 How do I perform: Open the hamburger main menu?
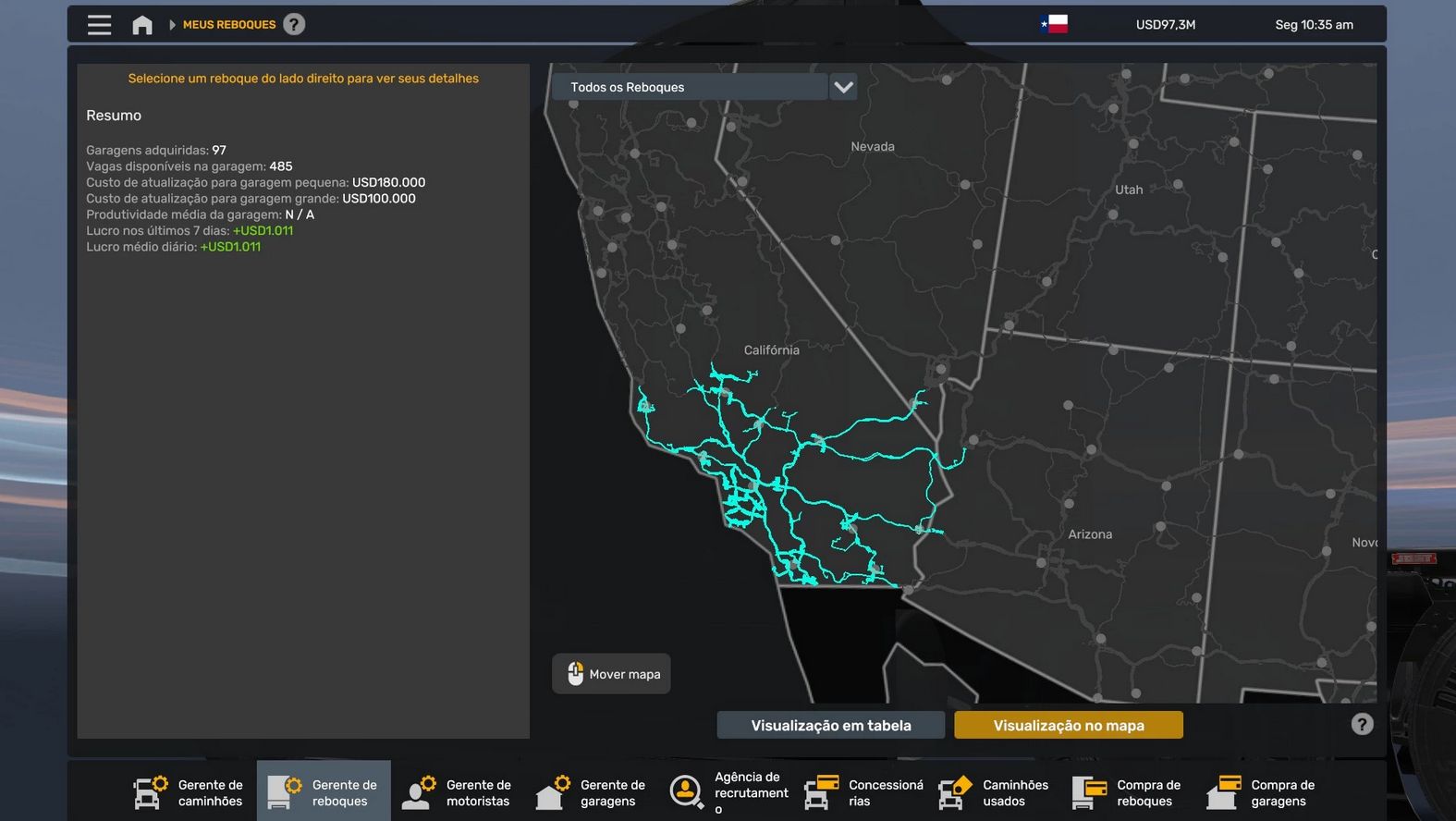click(99, 25)
